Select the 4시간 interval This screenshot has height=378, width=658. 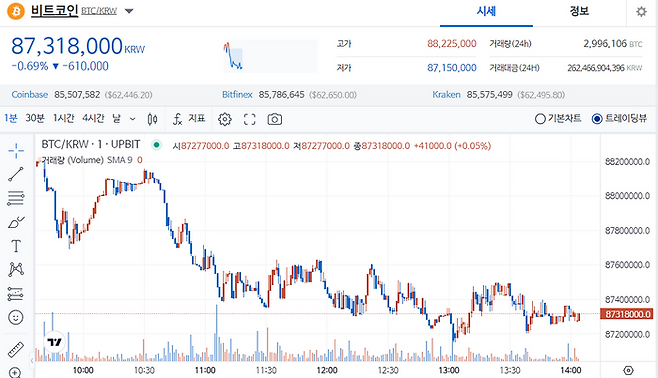[x=93, y=118]
